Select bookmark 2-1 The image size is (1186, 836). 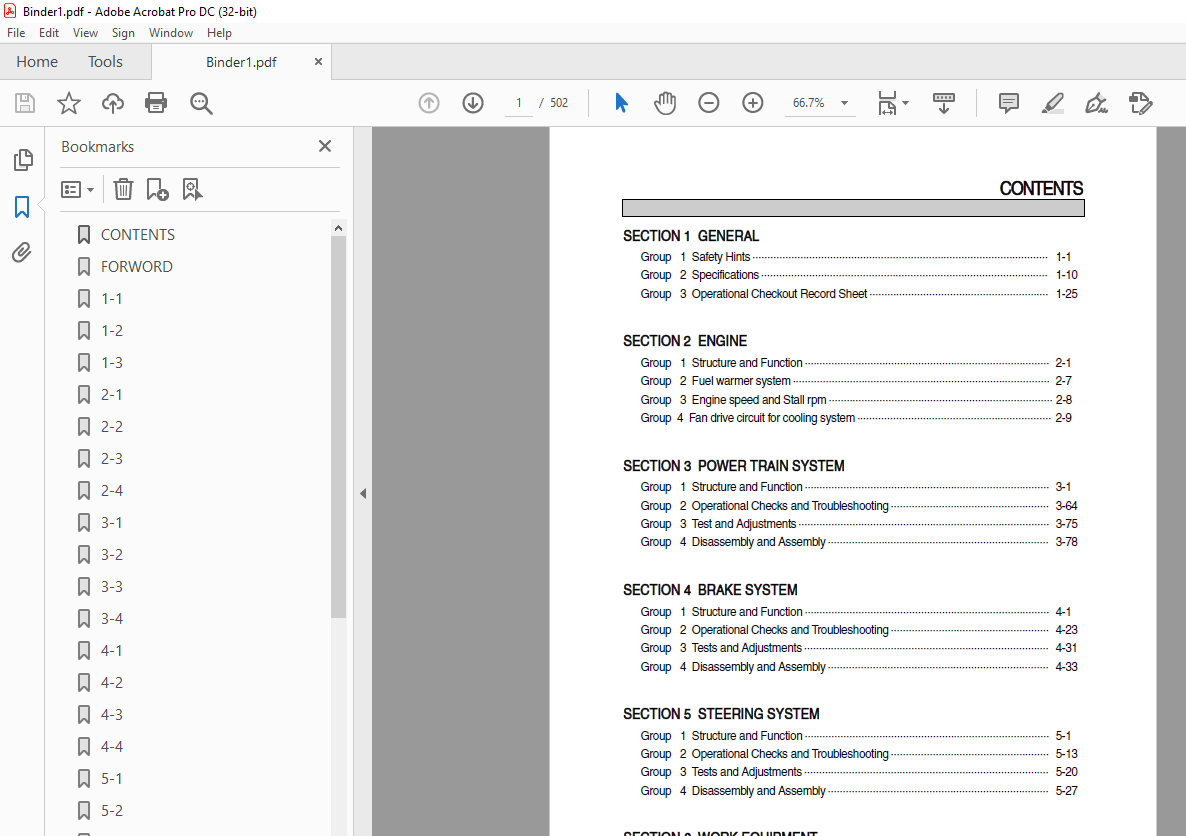112,395
